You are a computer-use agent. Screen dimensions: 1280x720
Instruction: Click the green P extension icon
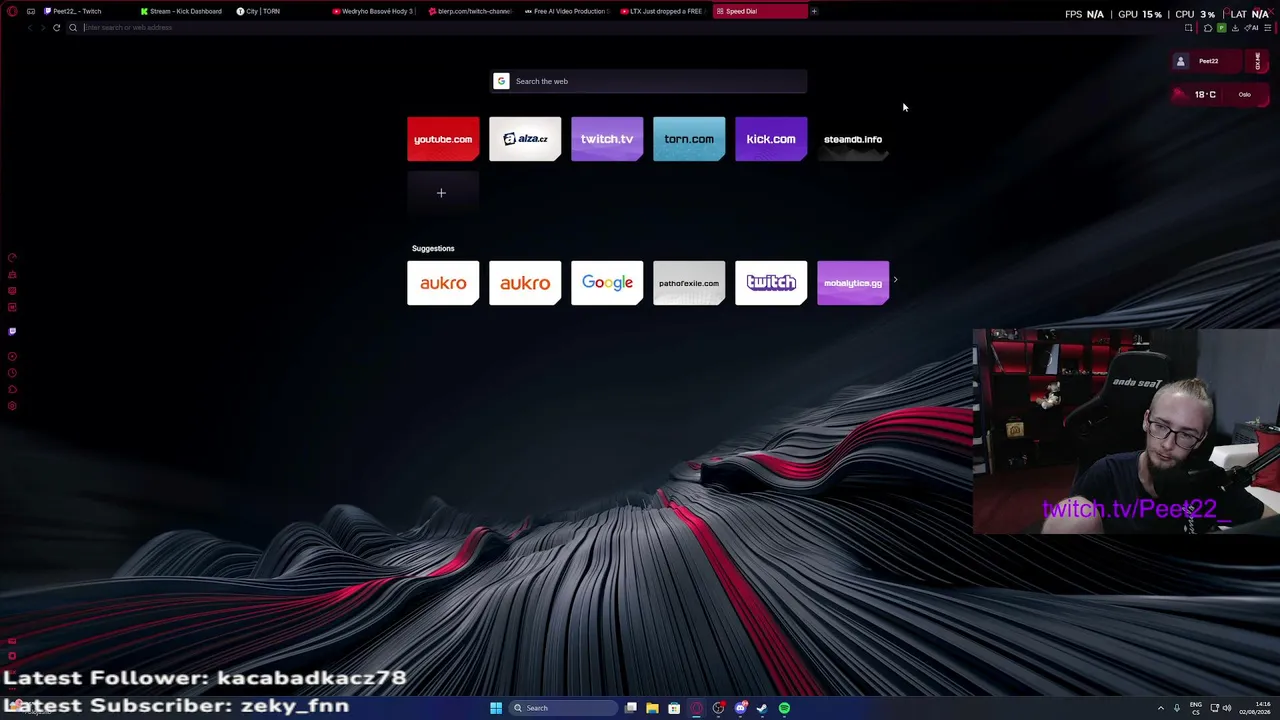point(1221,28)
